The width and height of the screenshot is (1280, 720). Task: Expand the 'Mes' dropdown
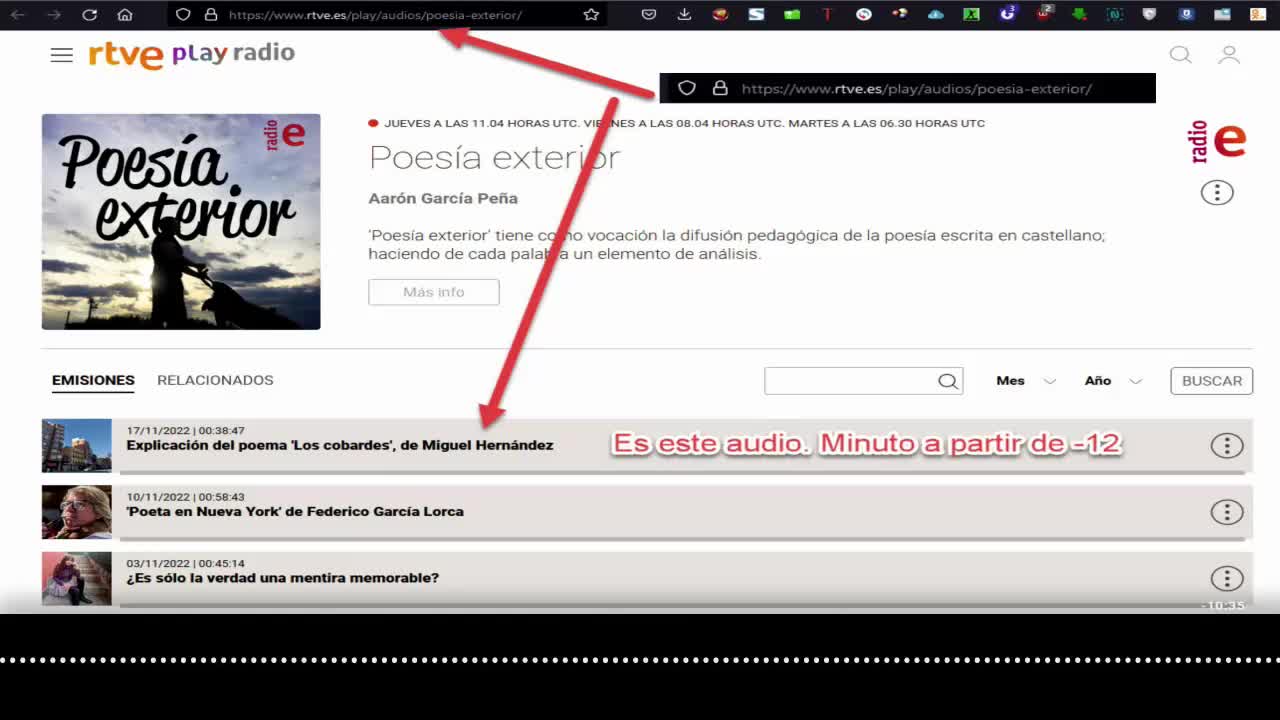(x=1026, y=381)
